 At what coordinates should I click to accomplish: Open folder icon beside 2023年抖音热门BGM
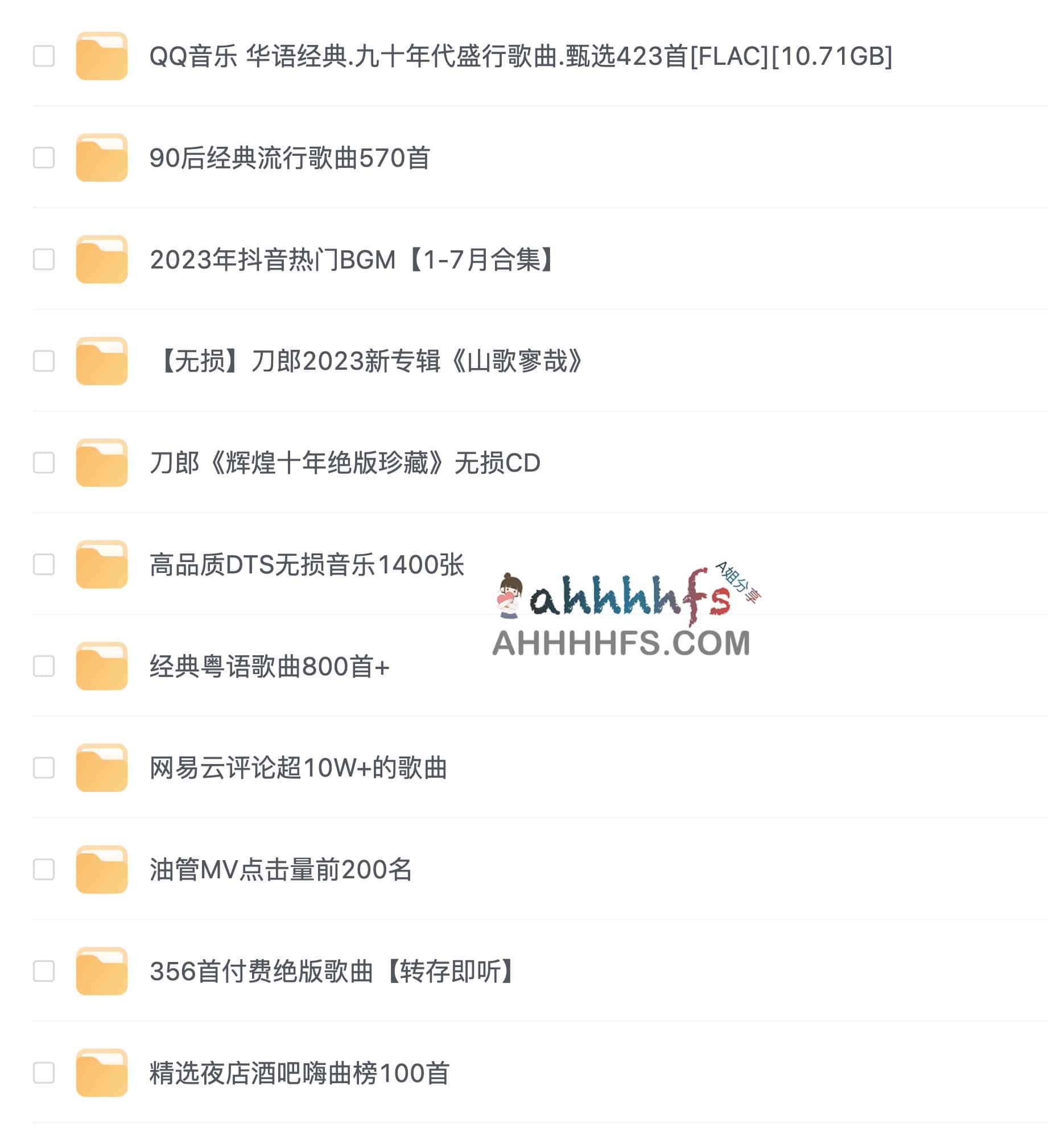pos(101,259)
